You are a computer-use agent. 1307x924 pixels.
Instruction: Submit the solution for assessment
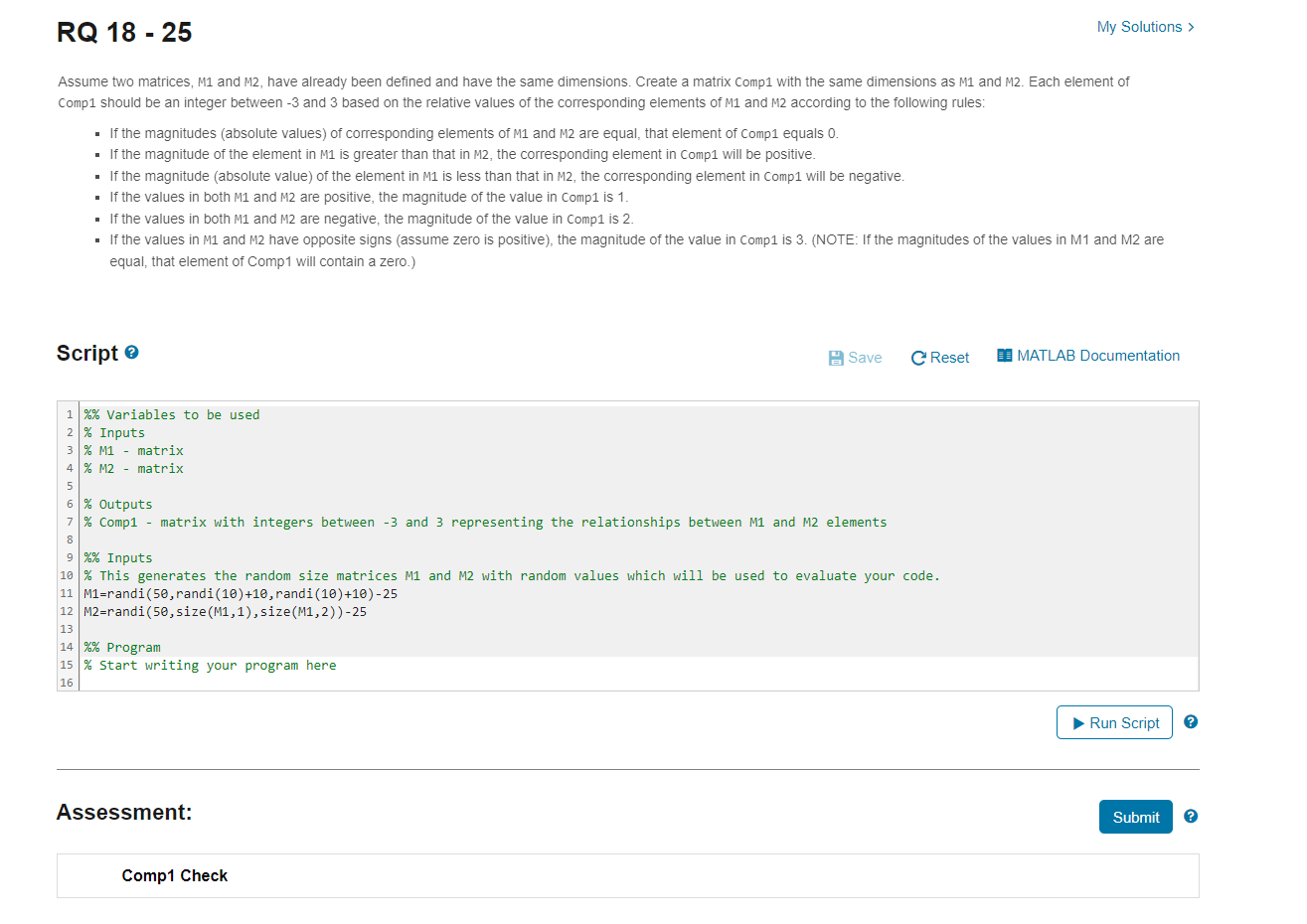tap(1135, 816)
